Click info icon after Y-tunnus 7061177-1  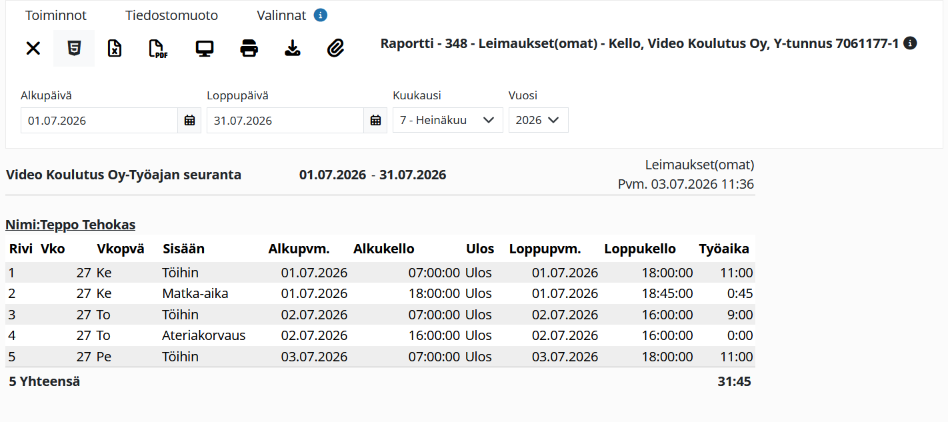click(x=911, y=44)
